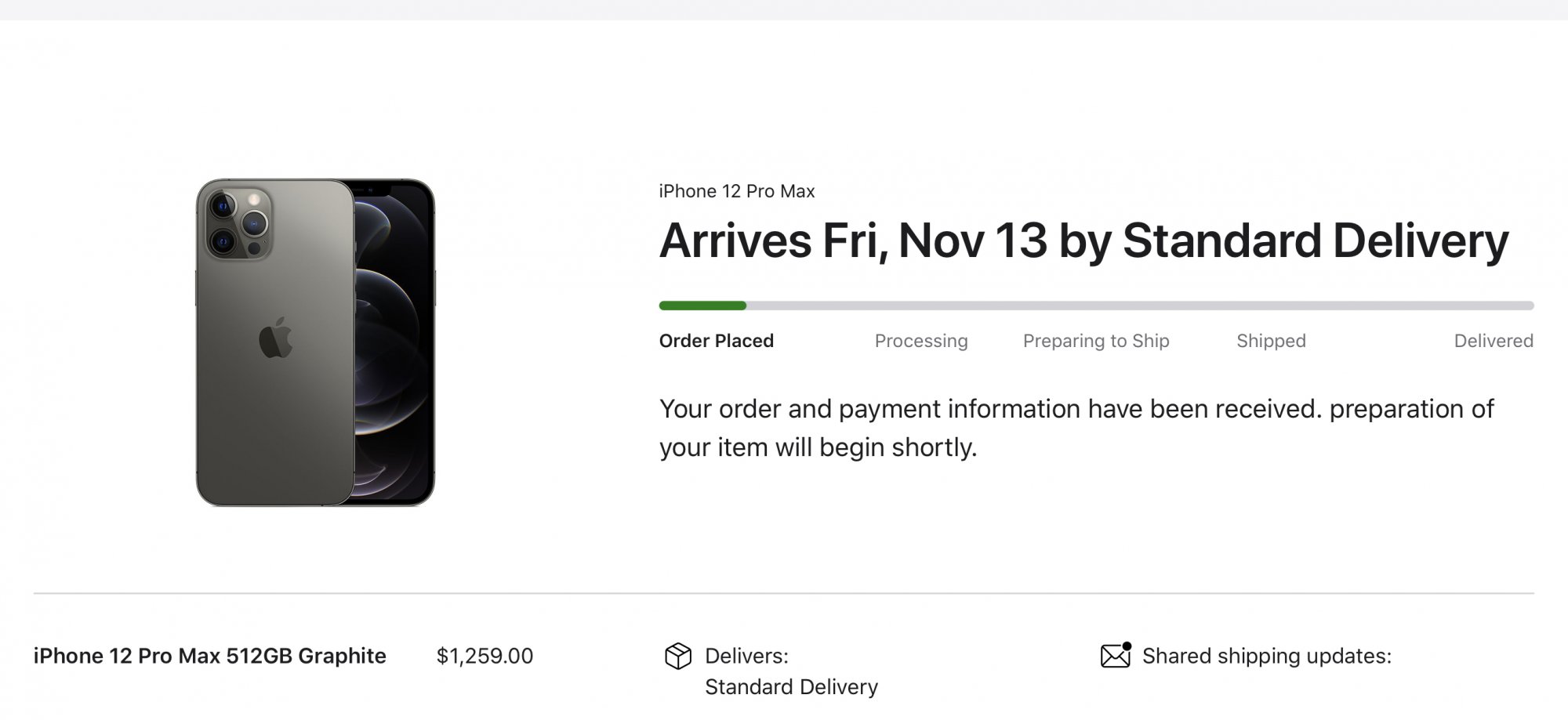Screen dimensions: 1568x720
Task: Select the Delivered status step
Action: click(x=1493, y=341)
